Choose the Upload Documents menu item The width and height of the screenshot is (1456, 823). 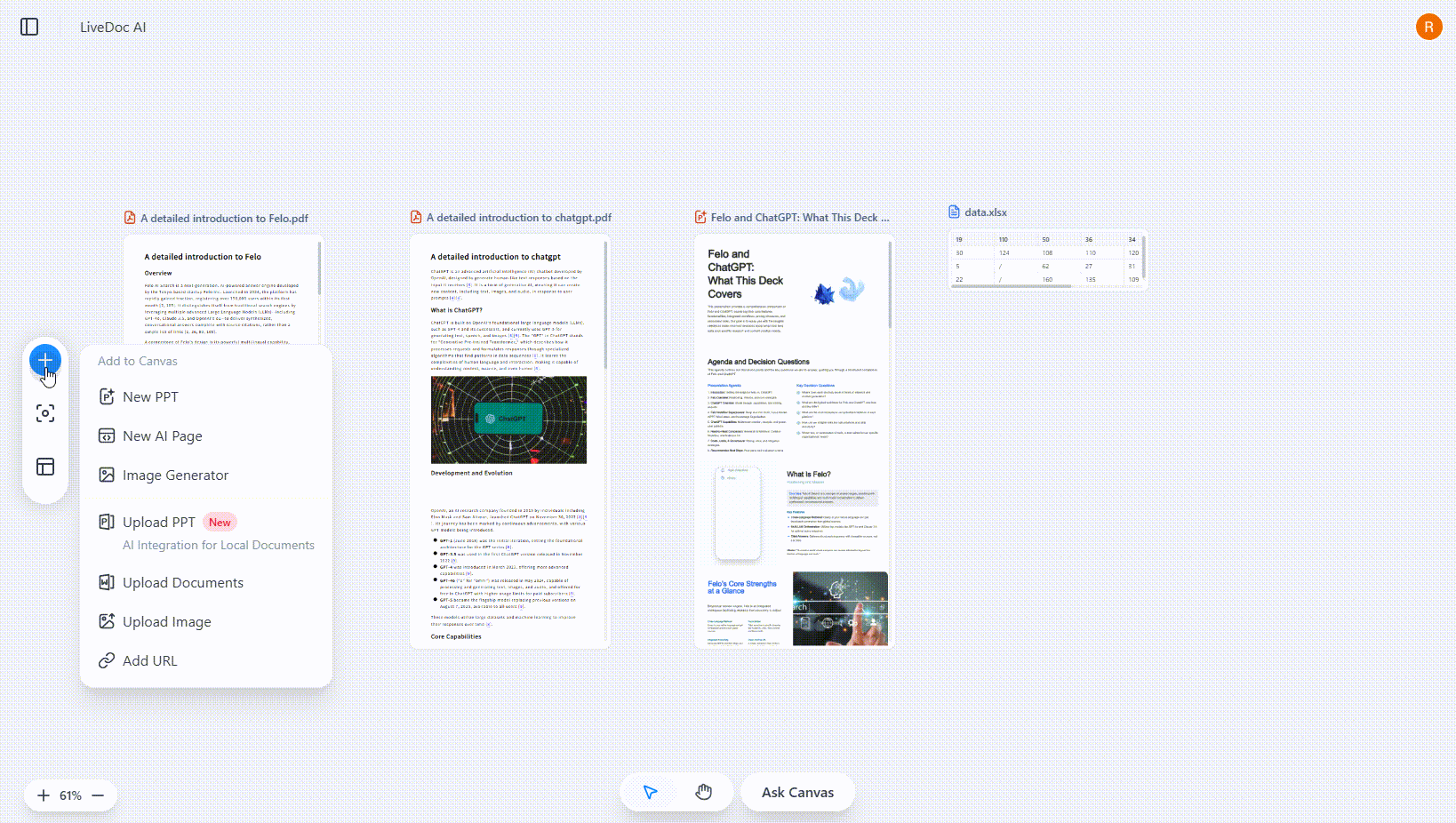tap(182, 582)
